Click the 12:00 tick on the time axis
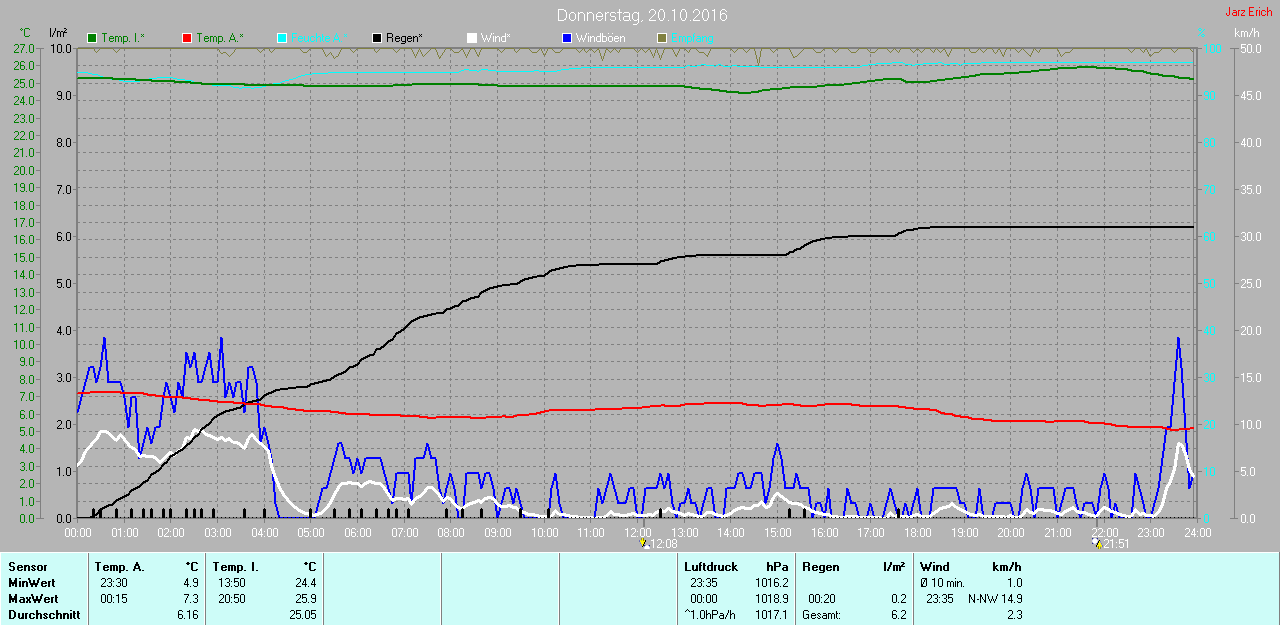The height and width of the screenshot is (625, 1280). pyautogui.click(x=638, y=533)
